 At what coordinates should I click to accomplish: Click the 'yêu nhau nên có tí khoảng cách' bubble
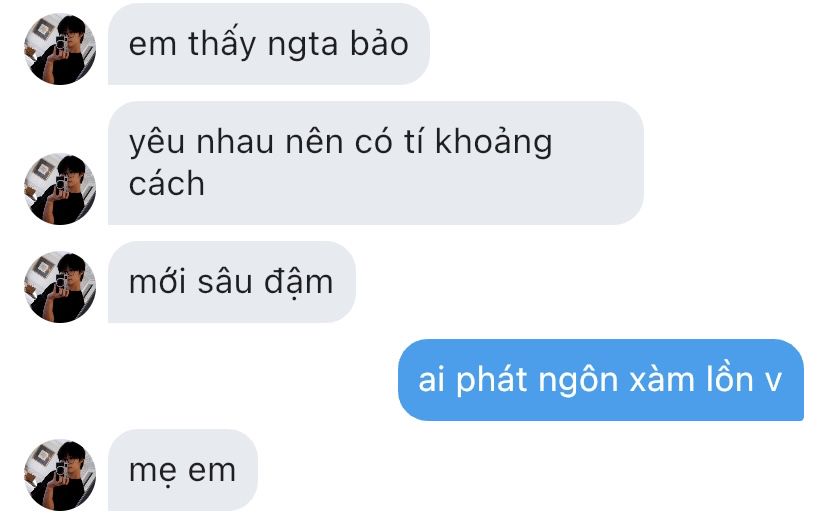375,163
